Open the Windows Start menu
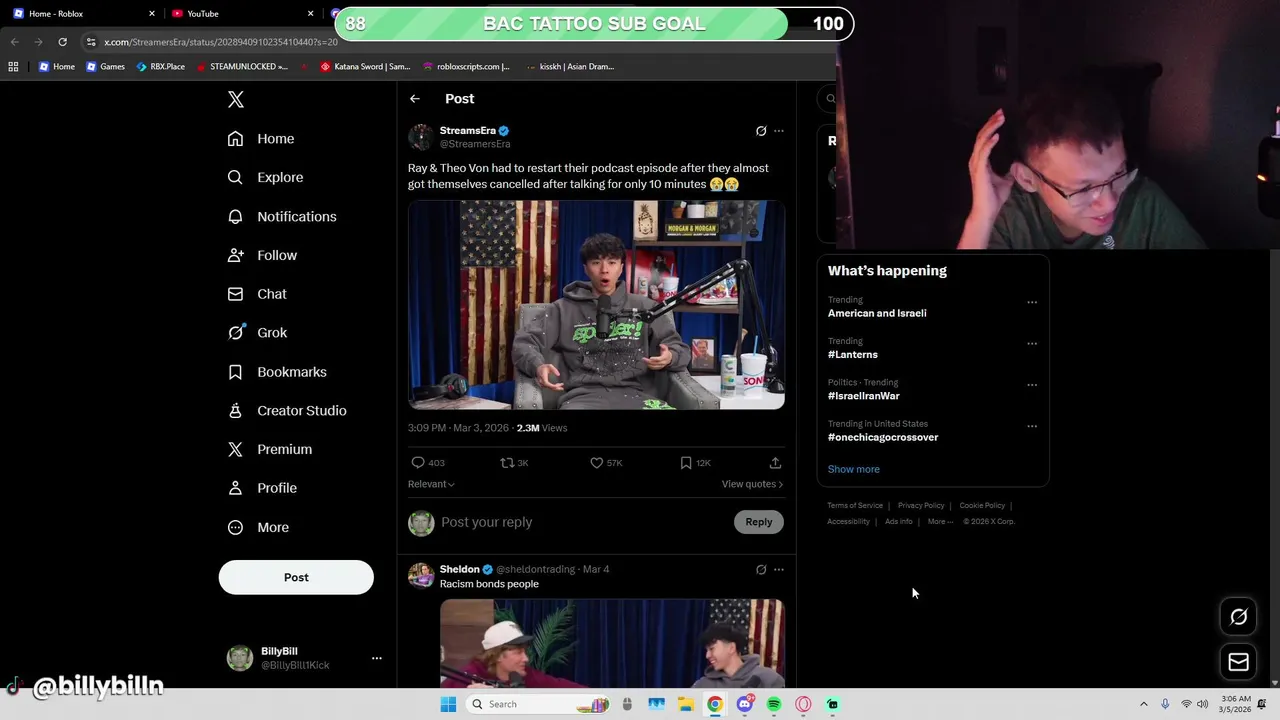The height and width of the screenshot is (720, 1280). [x=448, y=704]
